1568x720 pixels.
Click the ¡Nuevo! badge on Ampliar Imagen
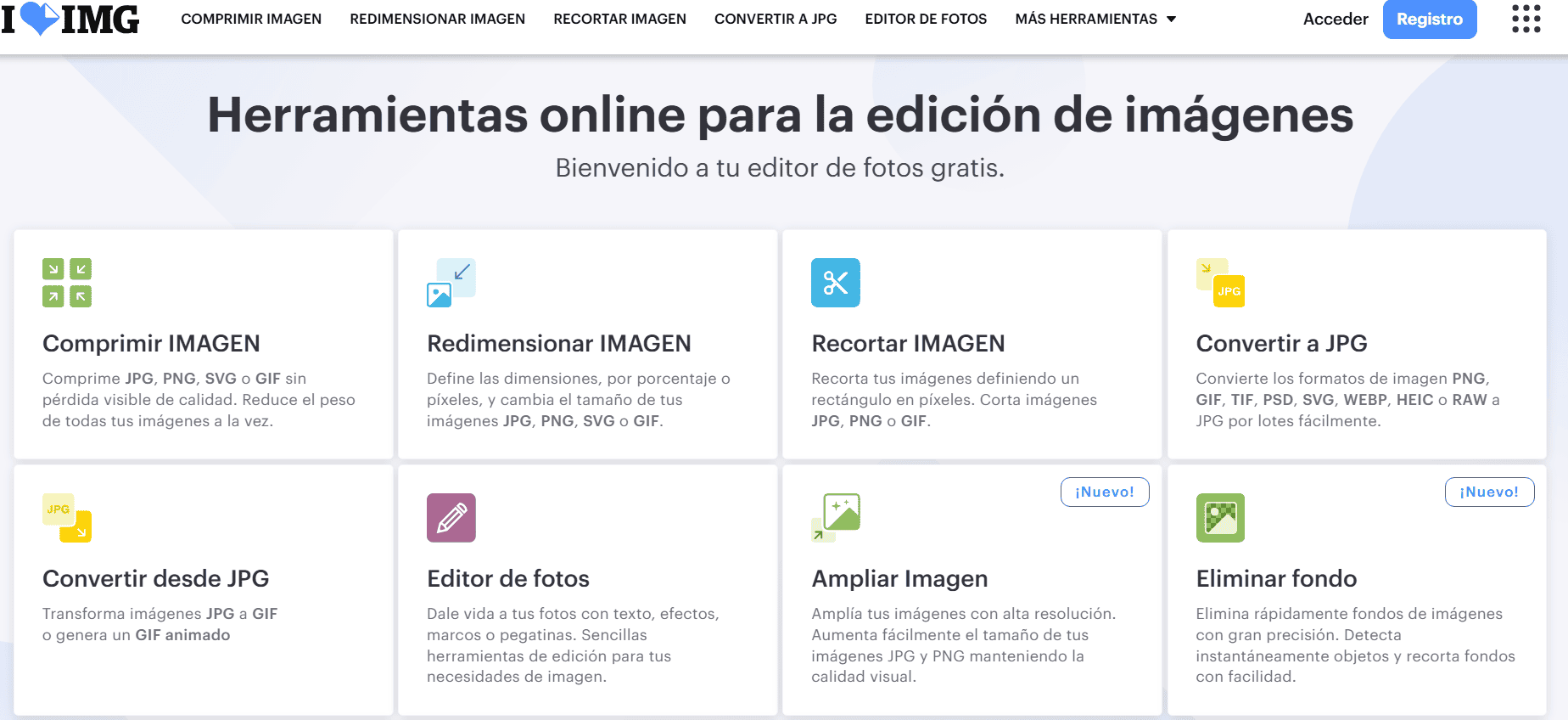[1104, 492]
